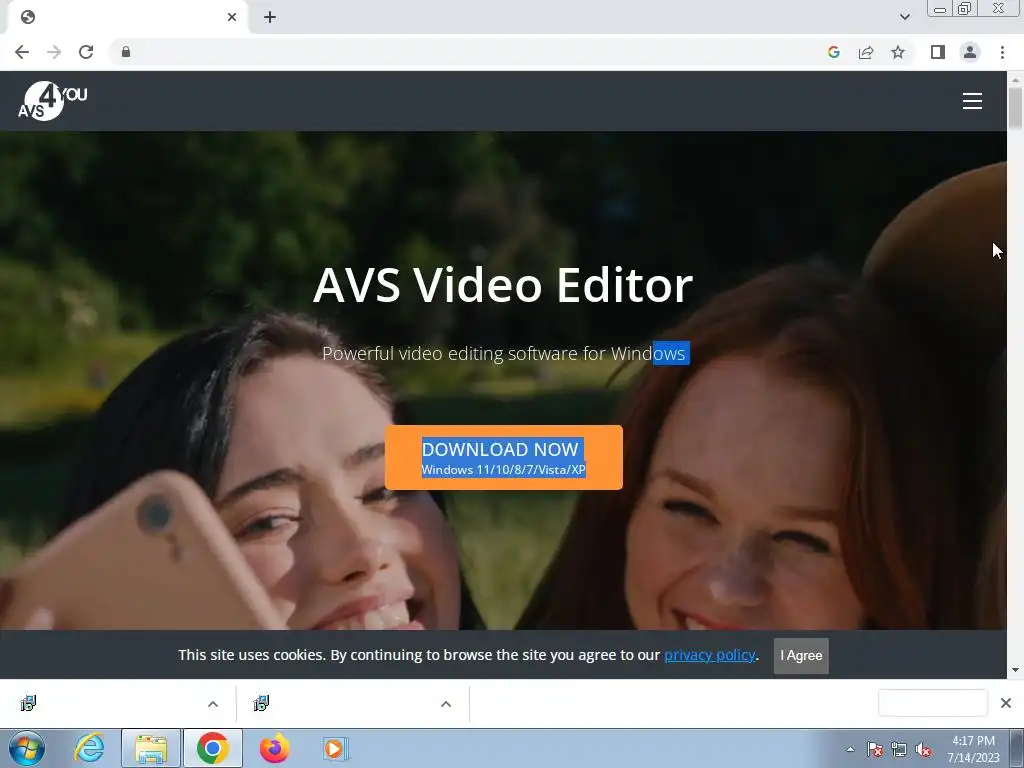Select the active browser tab
Screen dimensions: 1024x768
(127, 17)
